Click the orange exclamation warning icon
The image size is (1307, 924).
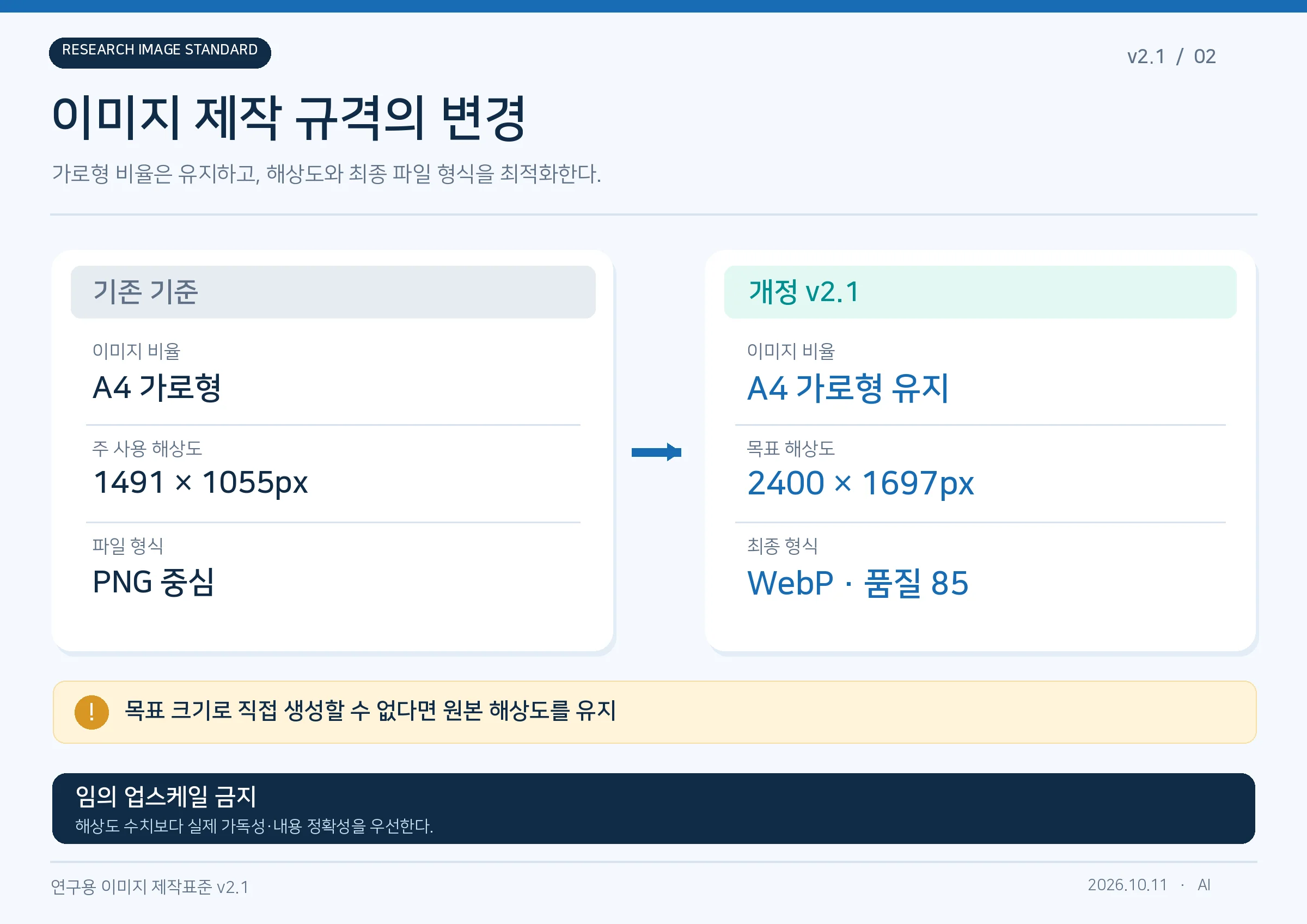[x=91, y=712]
